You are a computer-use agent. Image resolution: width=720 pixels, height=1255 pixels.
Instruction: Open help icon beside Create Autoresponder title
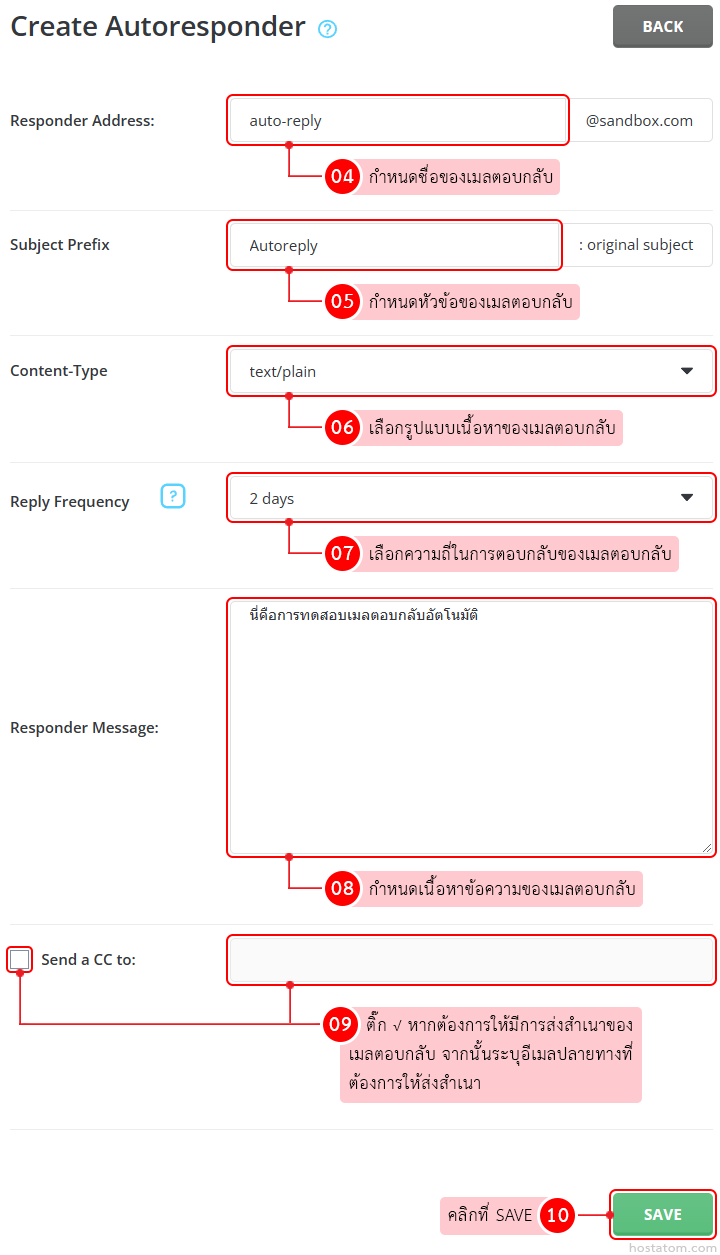(x=327, y=29)
